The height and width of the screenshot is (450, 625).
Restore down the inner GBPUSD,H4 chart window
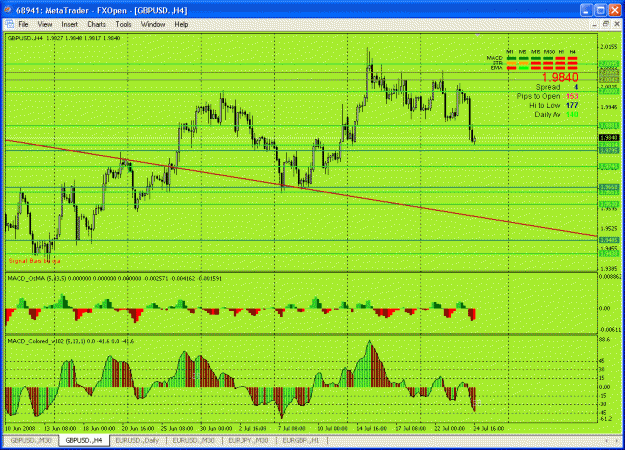[605, 24]
